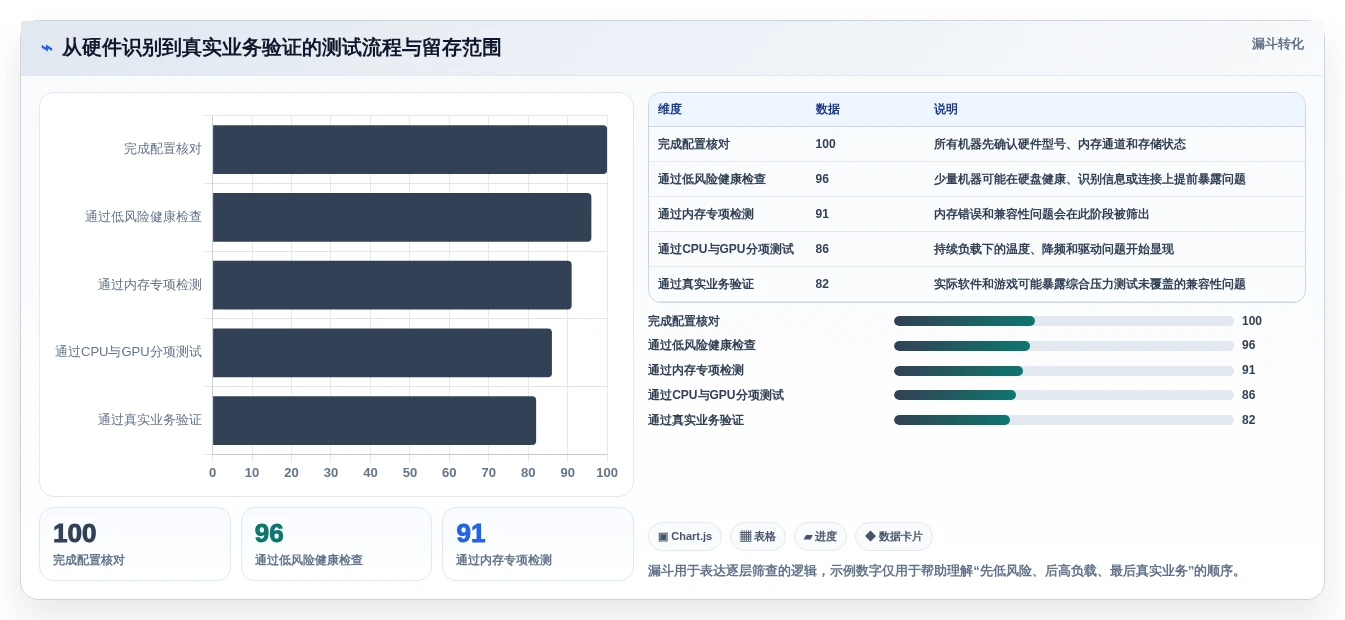The width and height of the screenshot is (1345, 620).
Task: Click description 实际软件和游戏可能暴露
Action: 1090,284
